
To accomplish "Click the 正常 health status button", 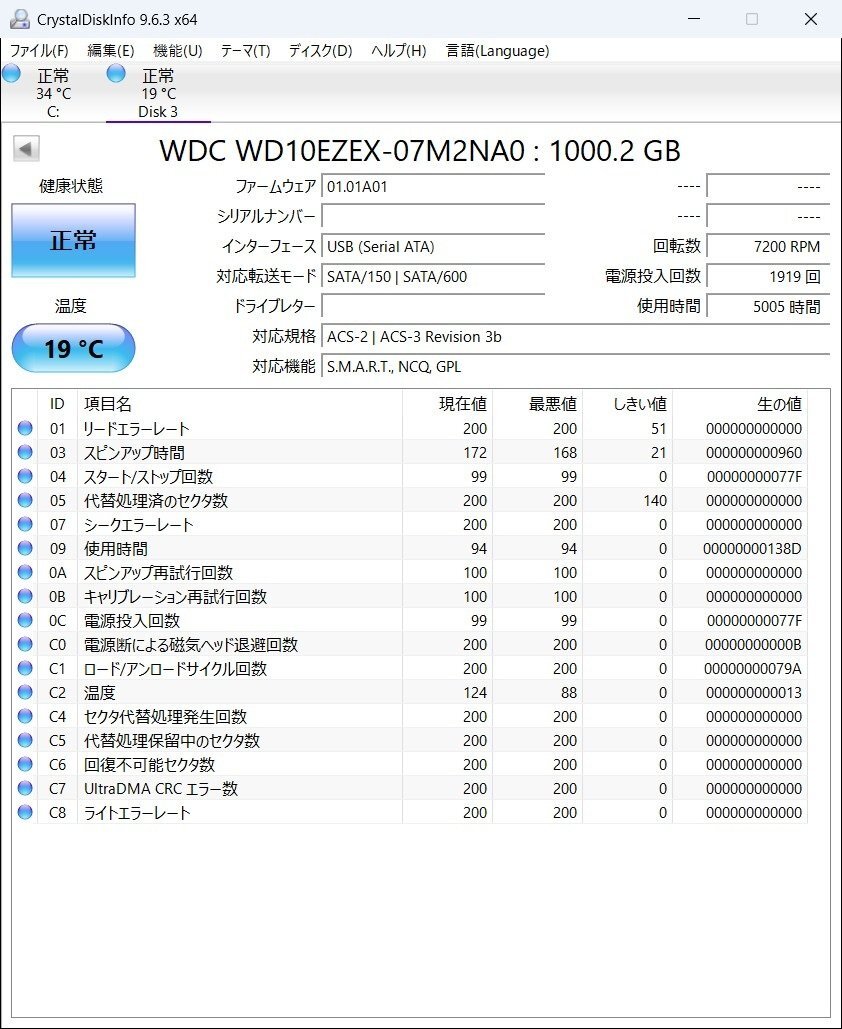I will [x=74, y=240].
